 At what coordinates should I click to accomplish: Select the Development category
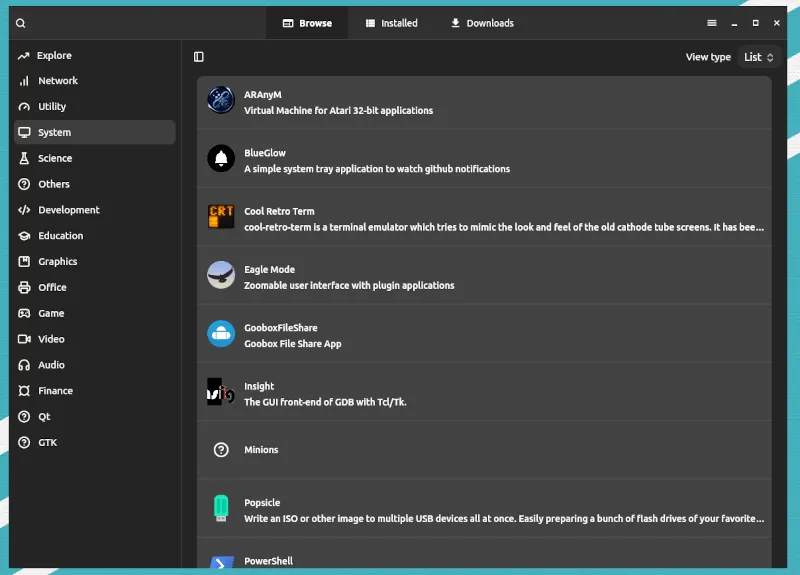point(69,210)
